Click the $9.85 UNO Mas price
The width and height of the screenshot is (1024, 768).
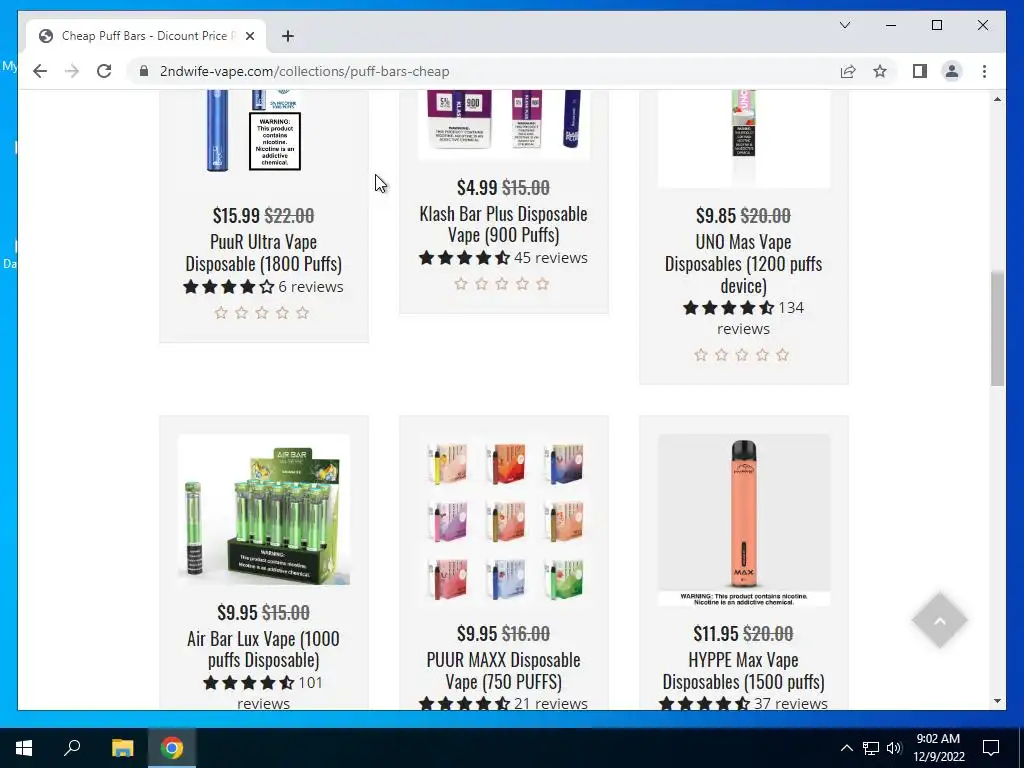click(716, 215)
